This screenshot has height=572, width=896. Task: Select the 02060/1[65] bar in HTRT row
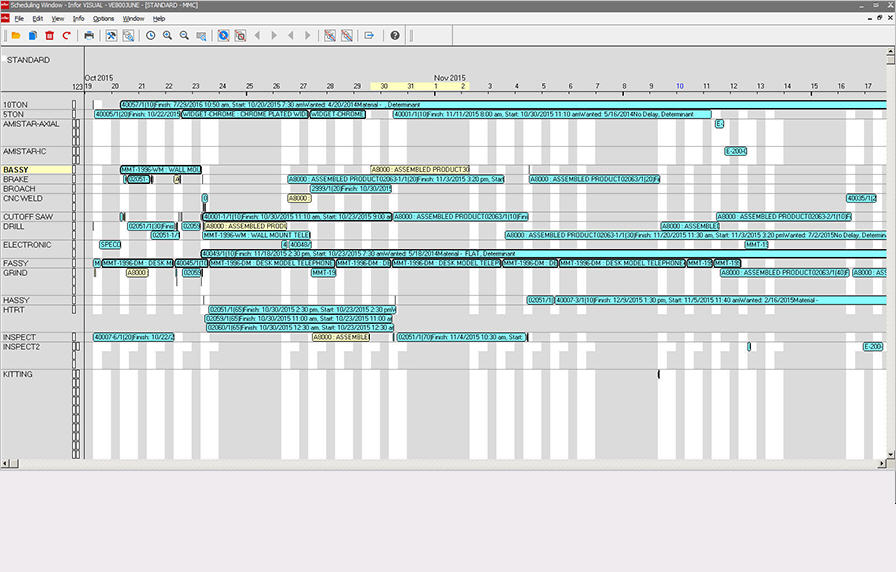(299, 327)
